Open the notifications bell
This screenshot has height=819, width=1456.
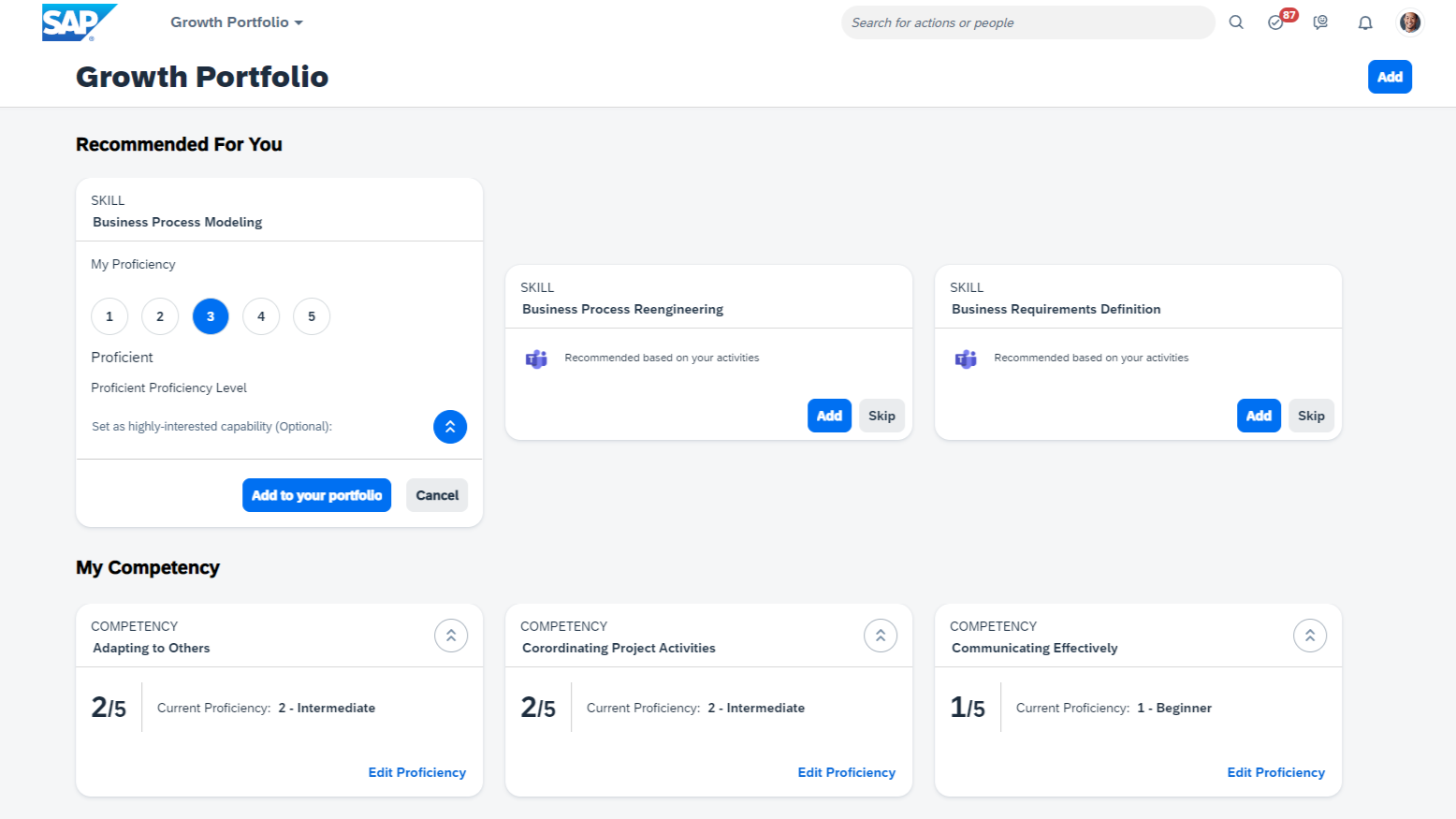click(x=1365, y=22)
